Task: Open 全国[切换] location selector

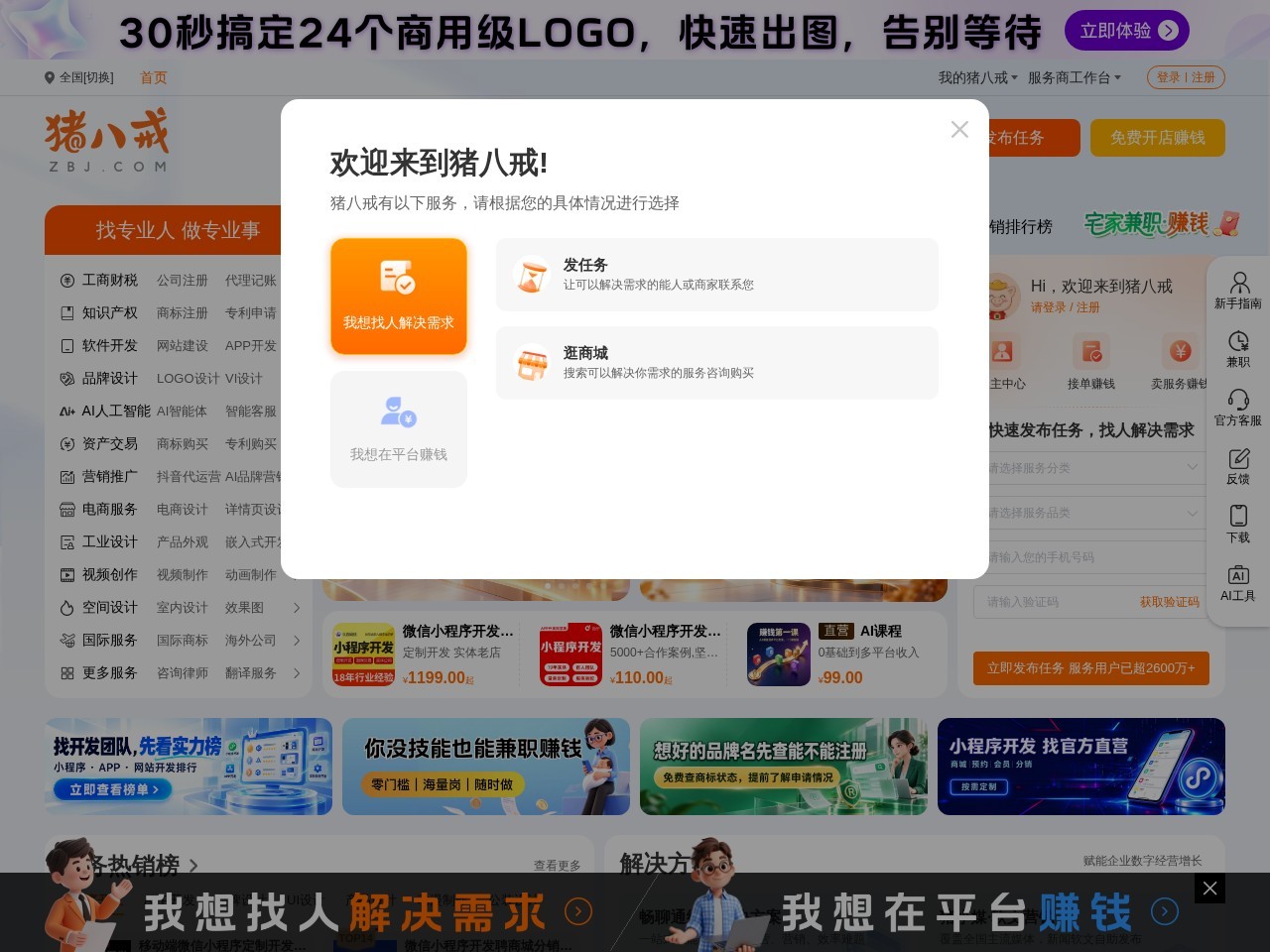Action: coord(79,77)
